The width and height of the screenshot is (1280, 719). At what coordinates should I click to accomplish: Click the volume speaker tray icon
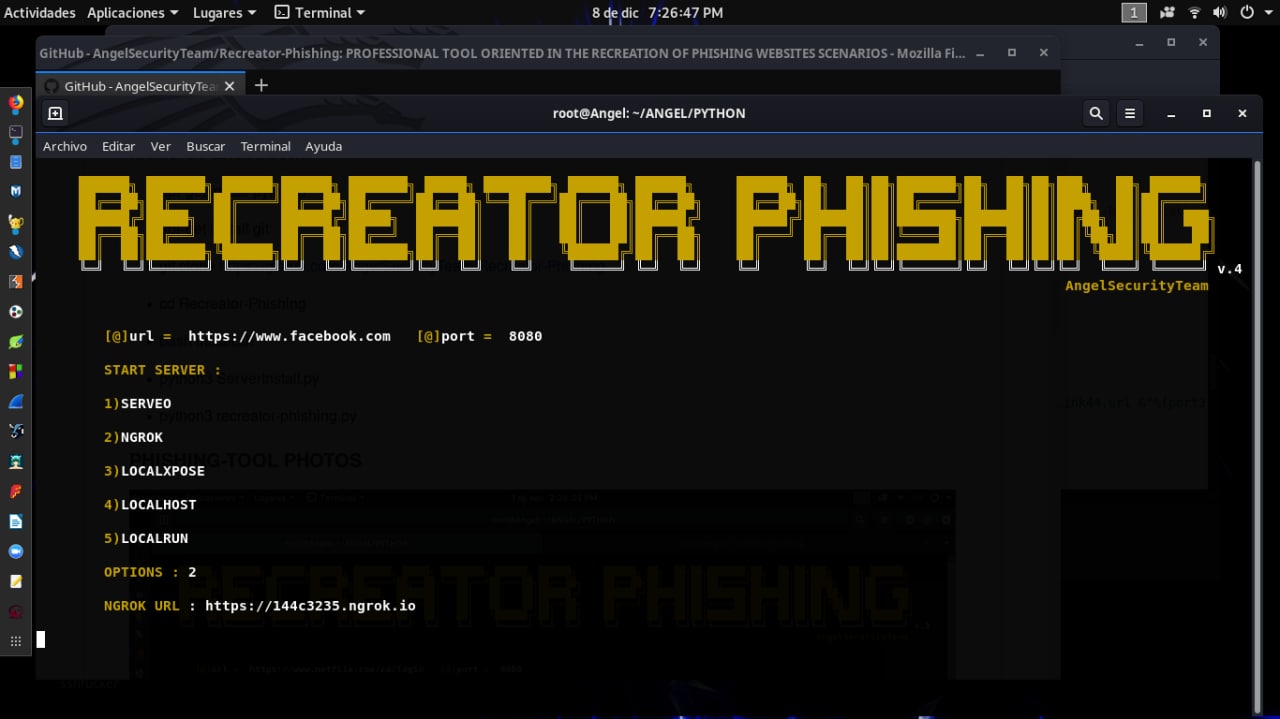[x=1220, y=13]
